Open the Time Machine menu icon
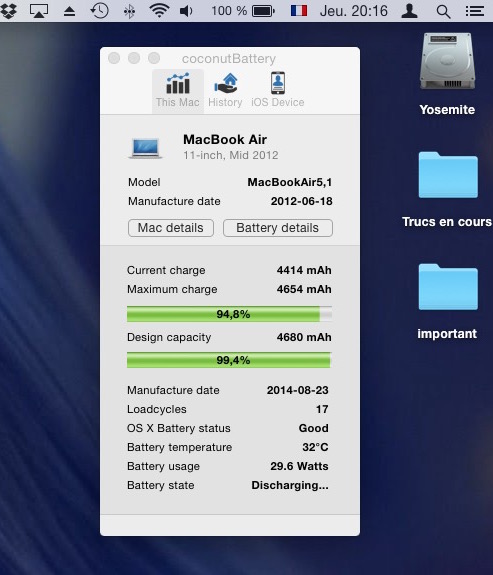Image resolution: width=493 pixels, height=575 pixels. (99, 11)
